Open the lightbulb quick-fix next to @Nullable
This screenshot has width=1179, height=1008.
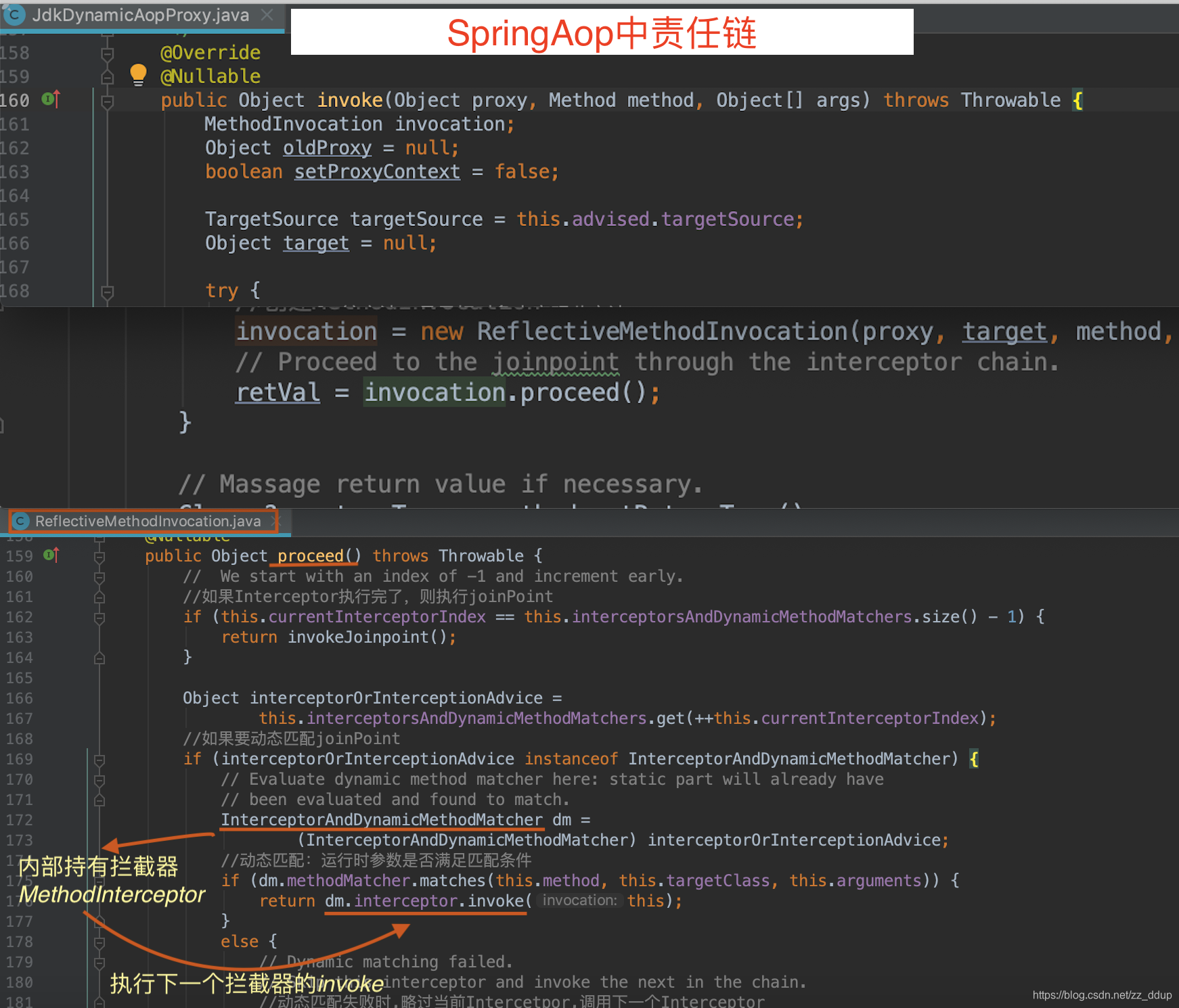(138, 75)
